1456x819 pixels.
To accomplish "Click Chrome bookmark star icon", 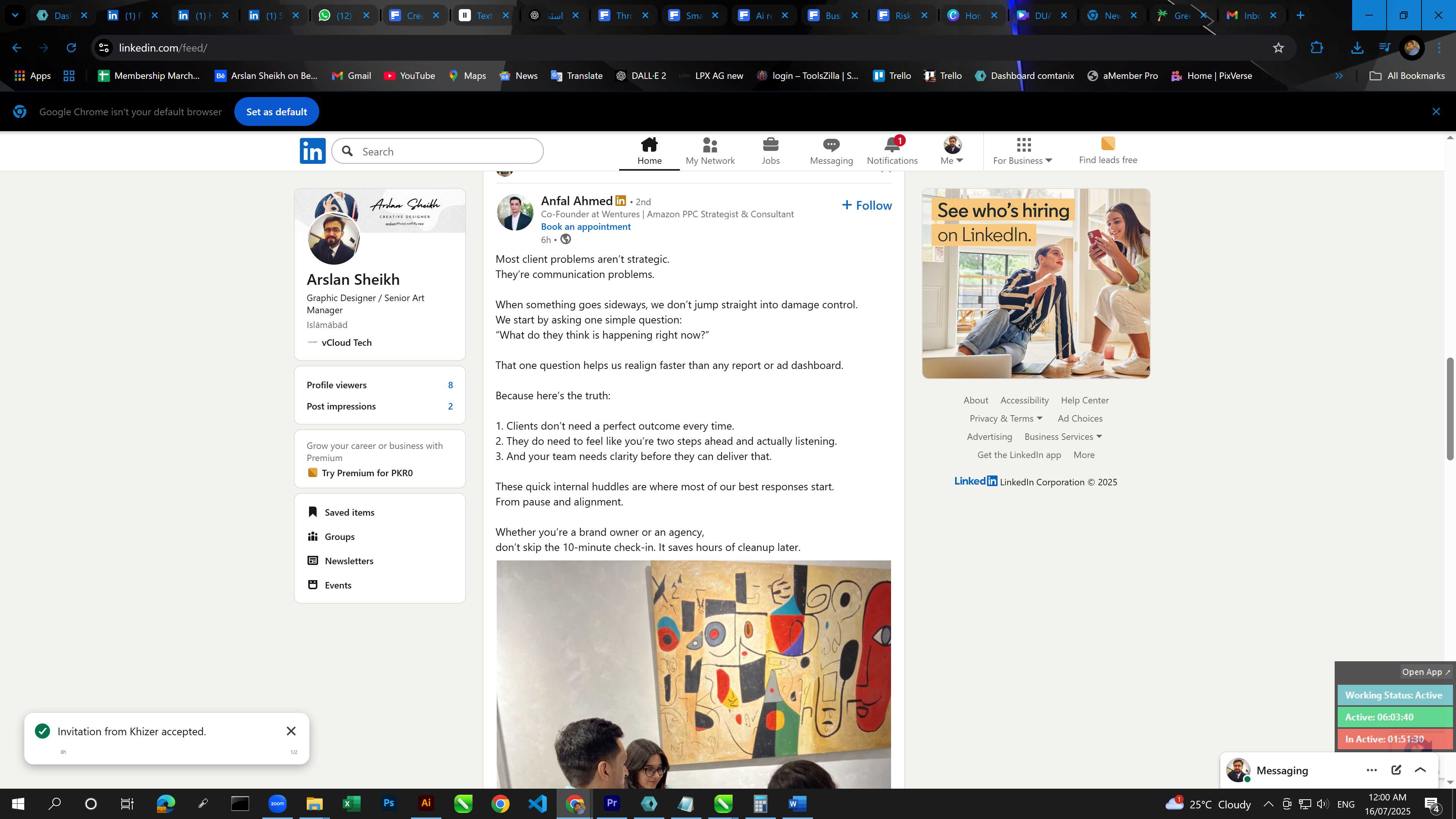I will 1279,48.
